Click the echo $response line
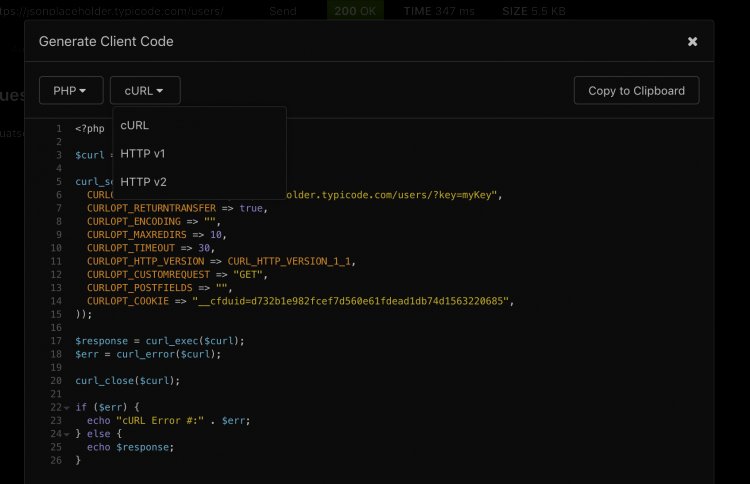 [130, 447]
